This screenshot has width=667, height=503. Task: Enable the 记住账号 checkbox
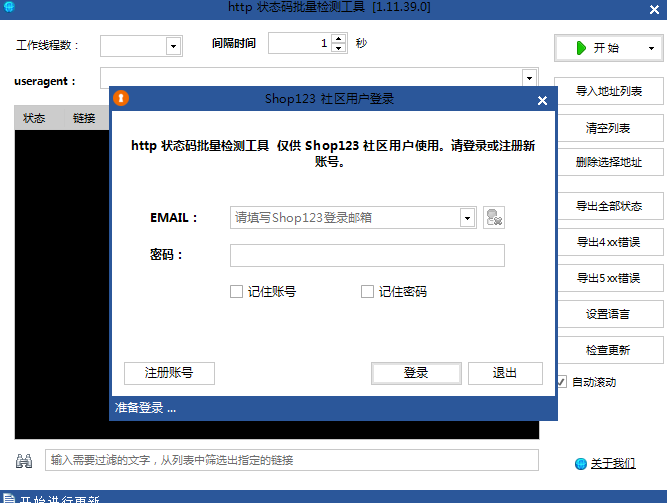236,292
